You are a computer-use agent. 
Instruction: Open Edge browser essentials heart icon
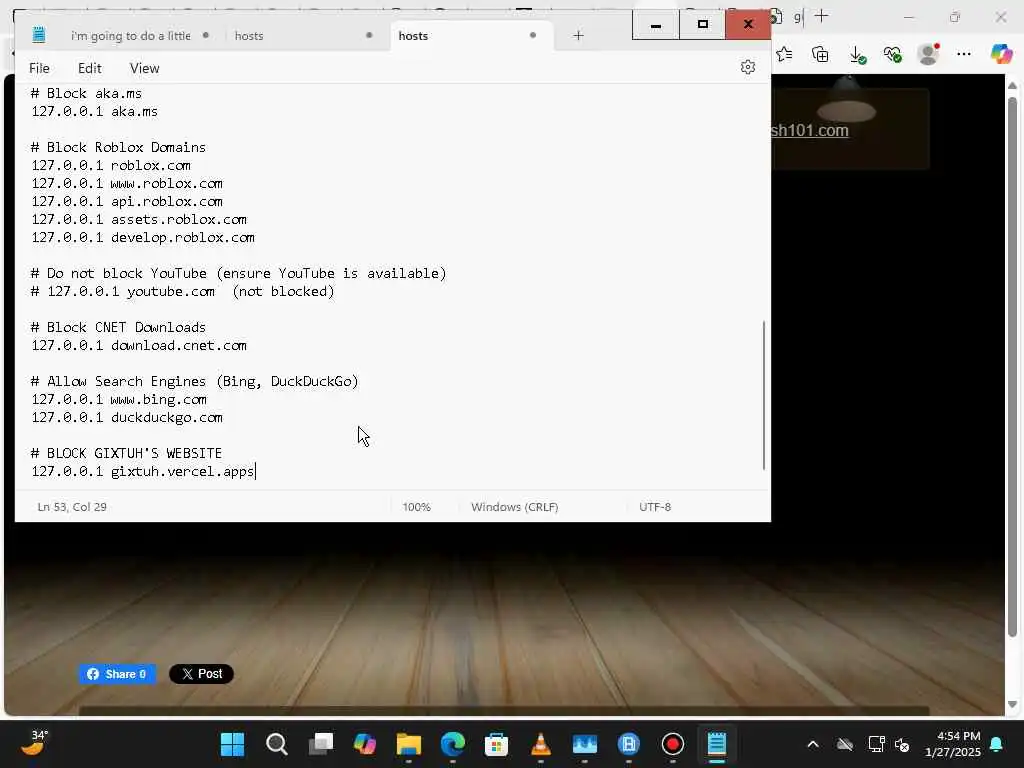click(x=893, y=54)
